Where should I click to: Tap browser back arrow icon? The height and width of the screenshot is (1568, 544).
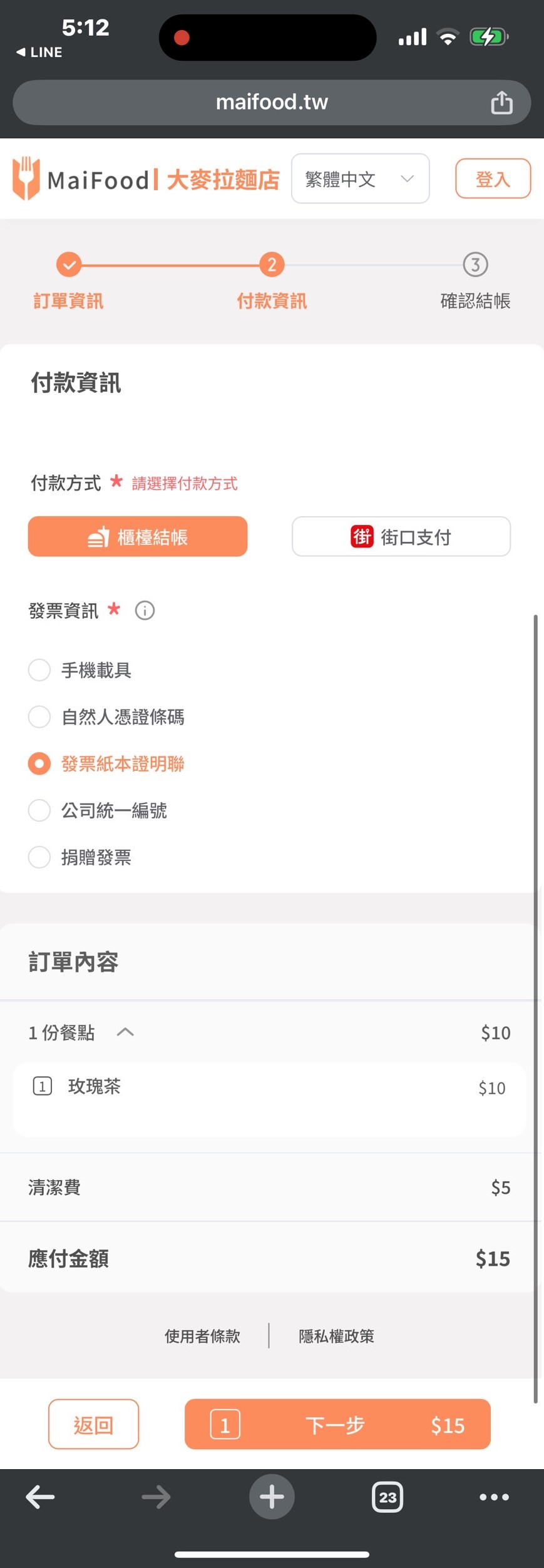click(40, 1497)
